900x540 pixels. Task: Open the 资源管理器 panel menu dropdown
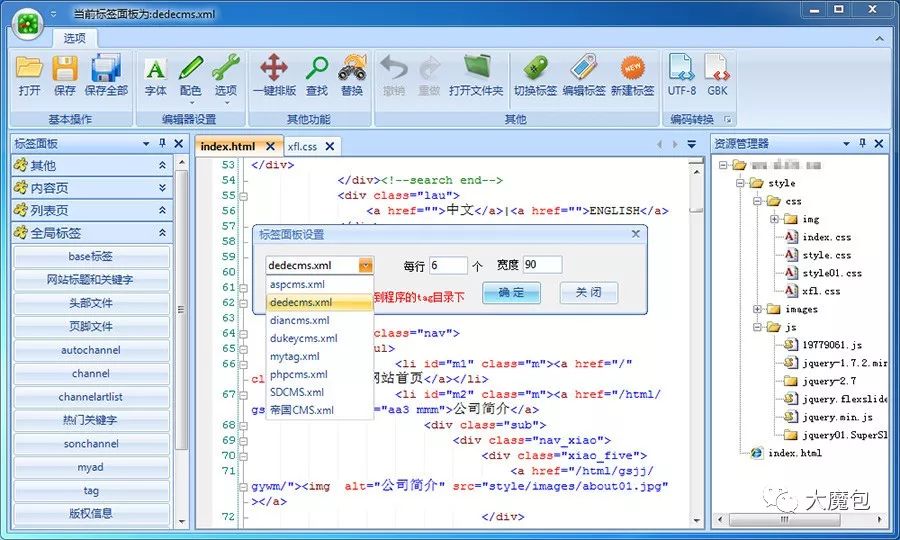point(846,143)
